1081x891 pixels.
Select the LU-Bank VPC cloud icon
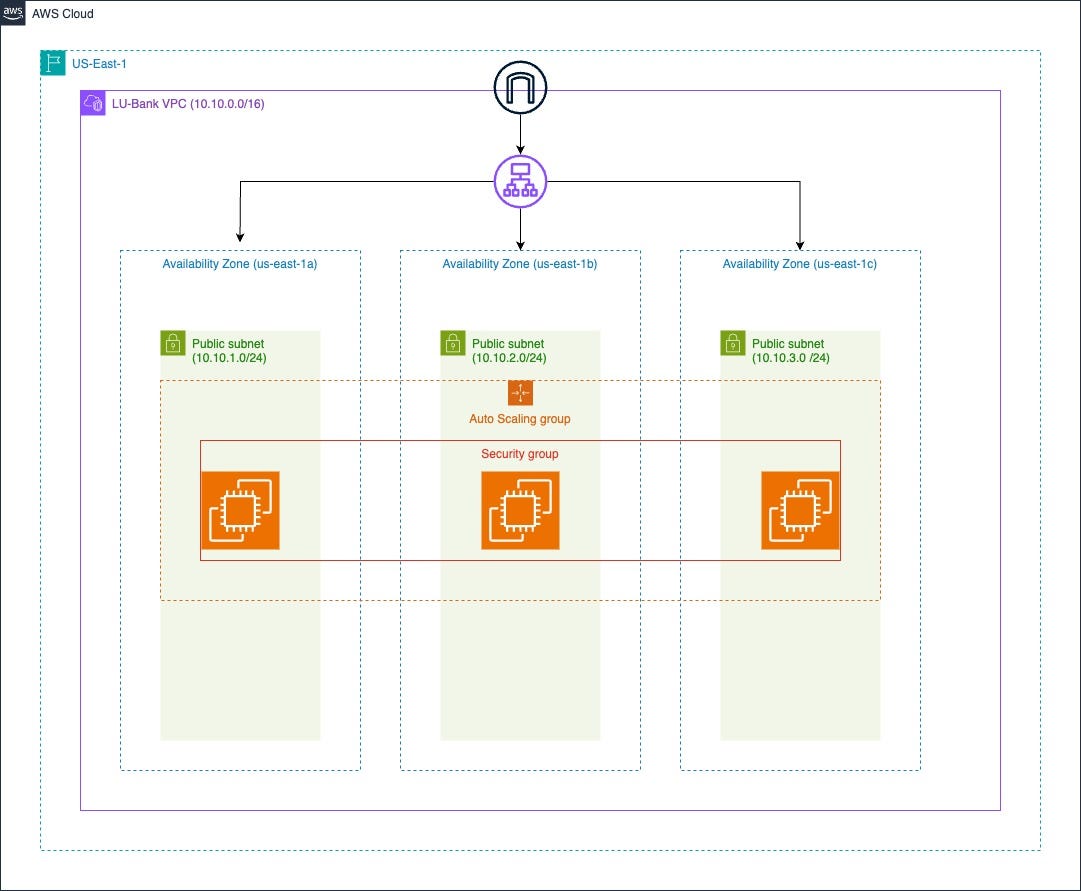click(93, 103)
